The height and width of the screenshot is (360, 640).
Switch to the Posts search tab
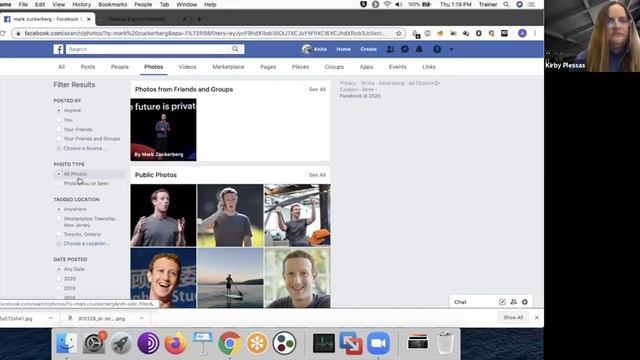pyautogui.click(x=88, y=67)
